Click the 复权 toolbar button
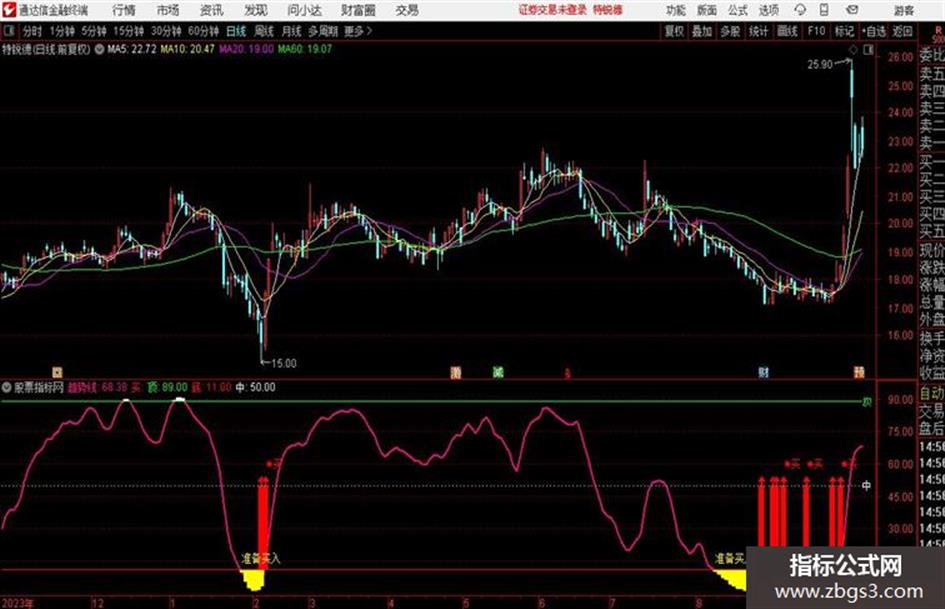 (x=674, y=31)
